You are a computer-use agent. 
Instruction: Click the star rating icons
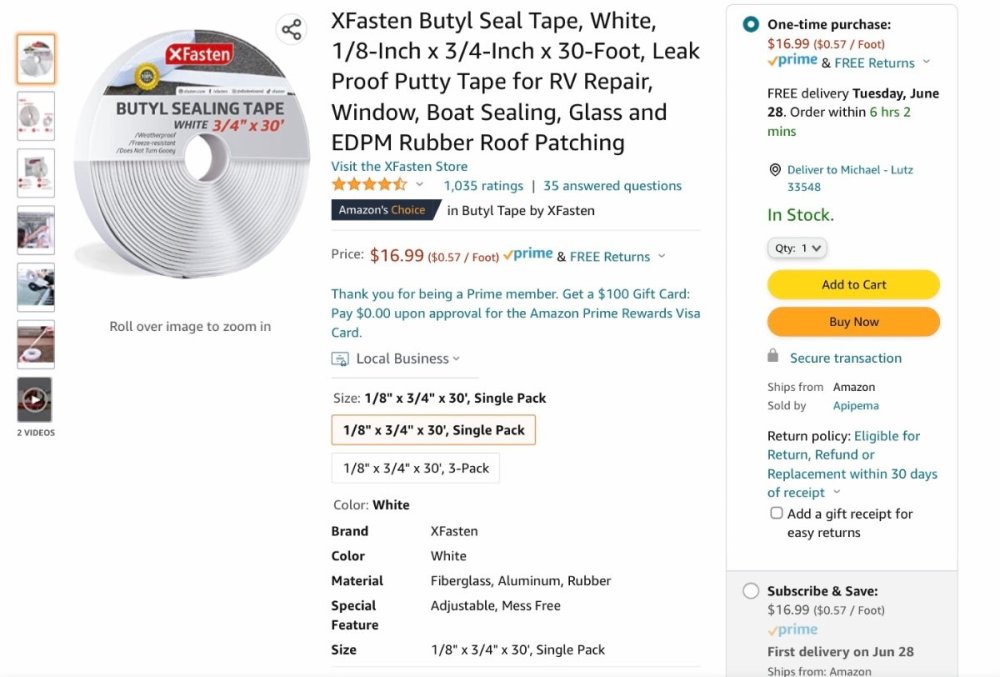[369, 185]
